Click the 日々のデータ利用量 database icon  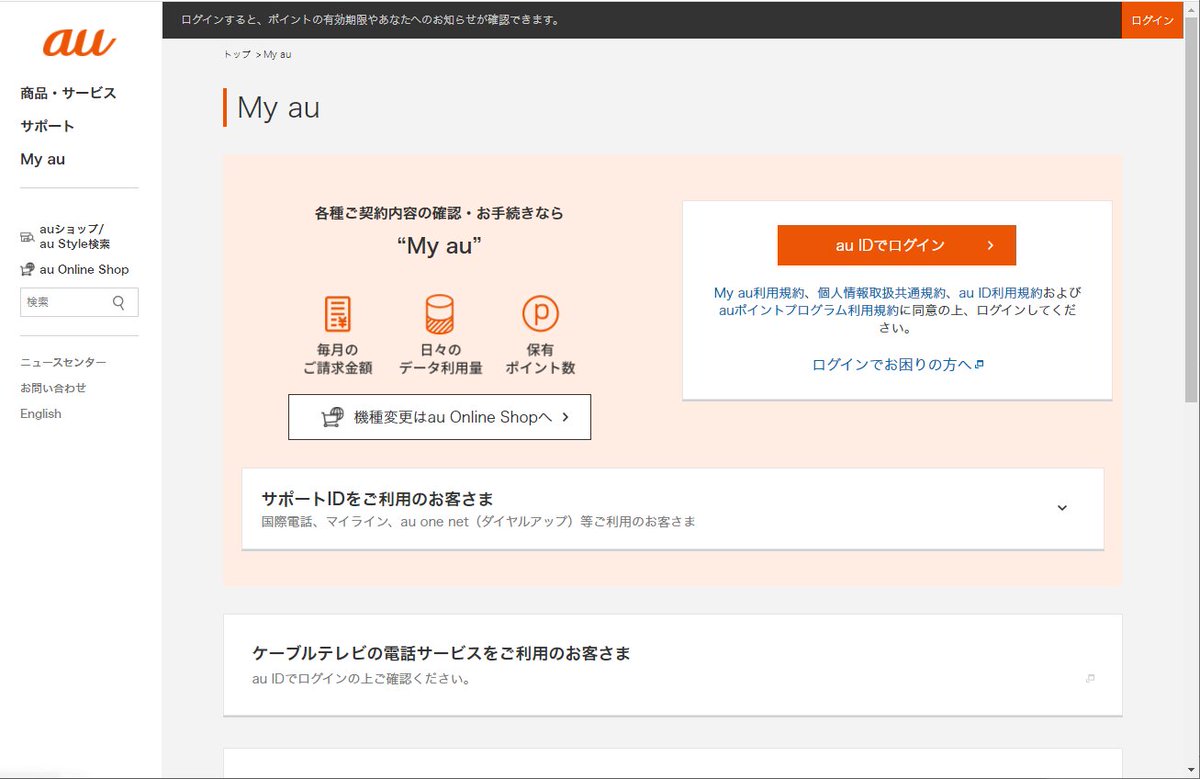click(x=440, y=314)
